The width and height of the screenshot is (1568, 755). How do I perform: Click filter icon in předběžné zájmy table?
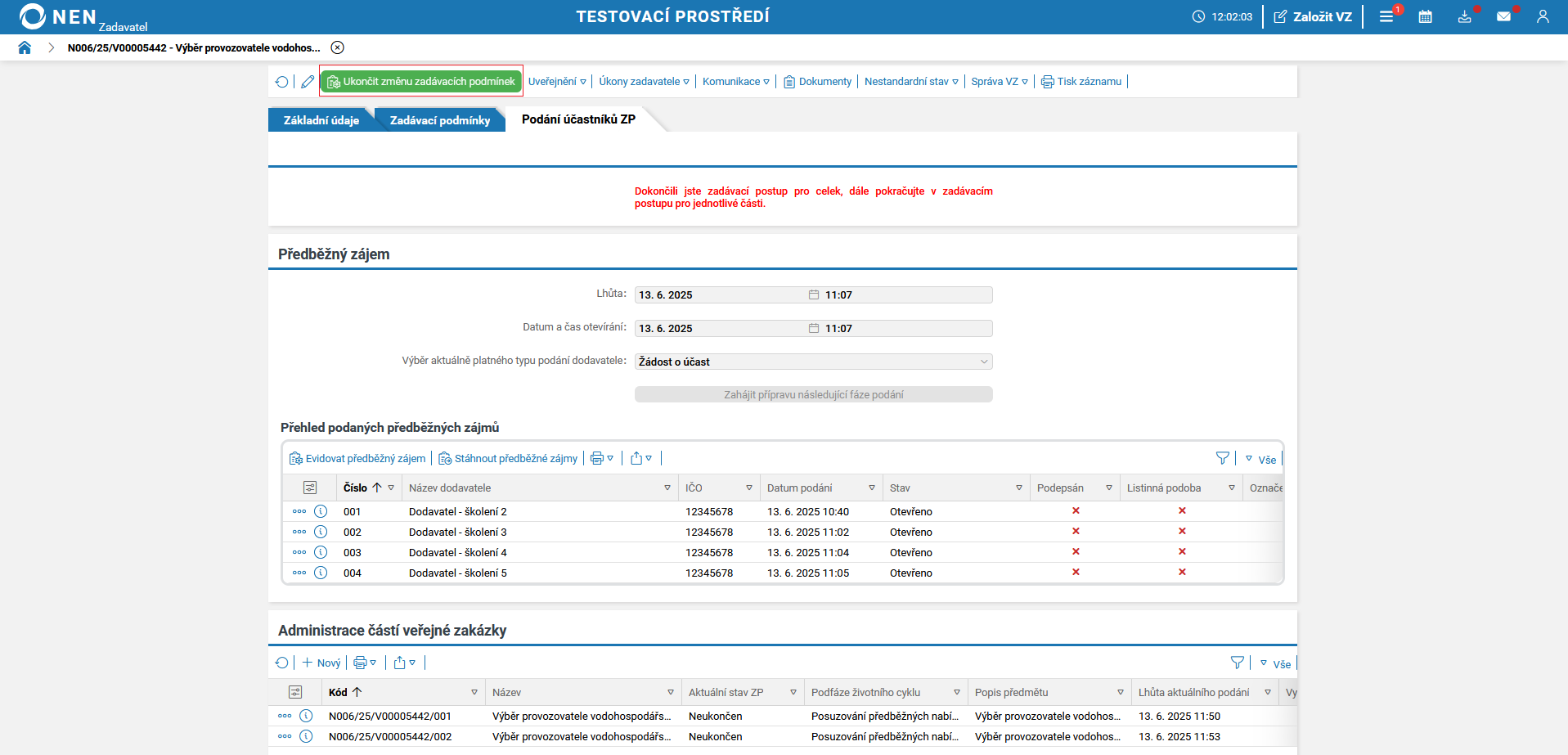[x=1222, y=458]
